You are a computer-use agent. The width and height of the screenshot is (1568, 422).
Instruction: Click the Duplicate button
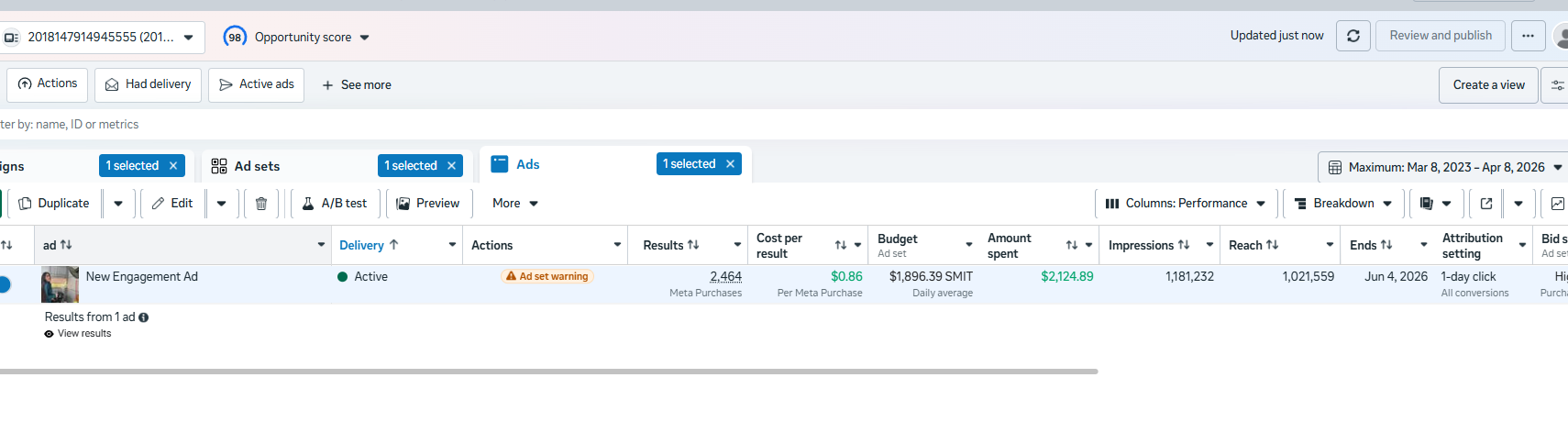click(54, 204)
